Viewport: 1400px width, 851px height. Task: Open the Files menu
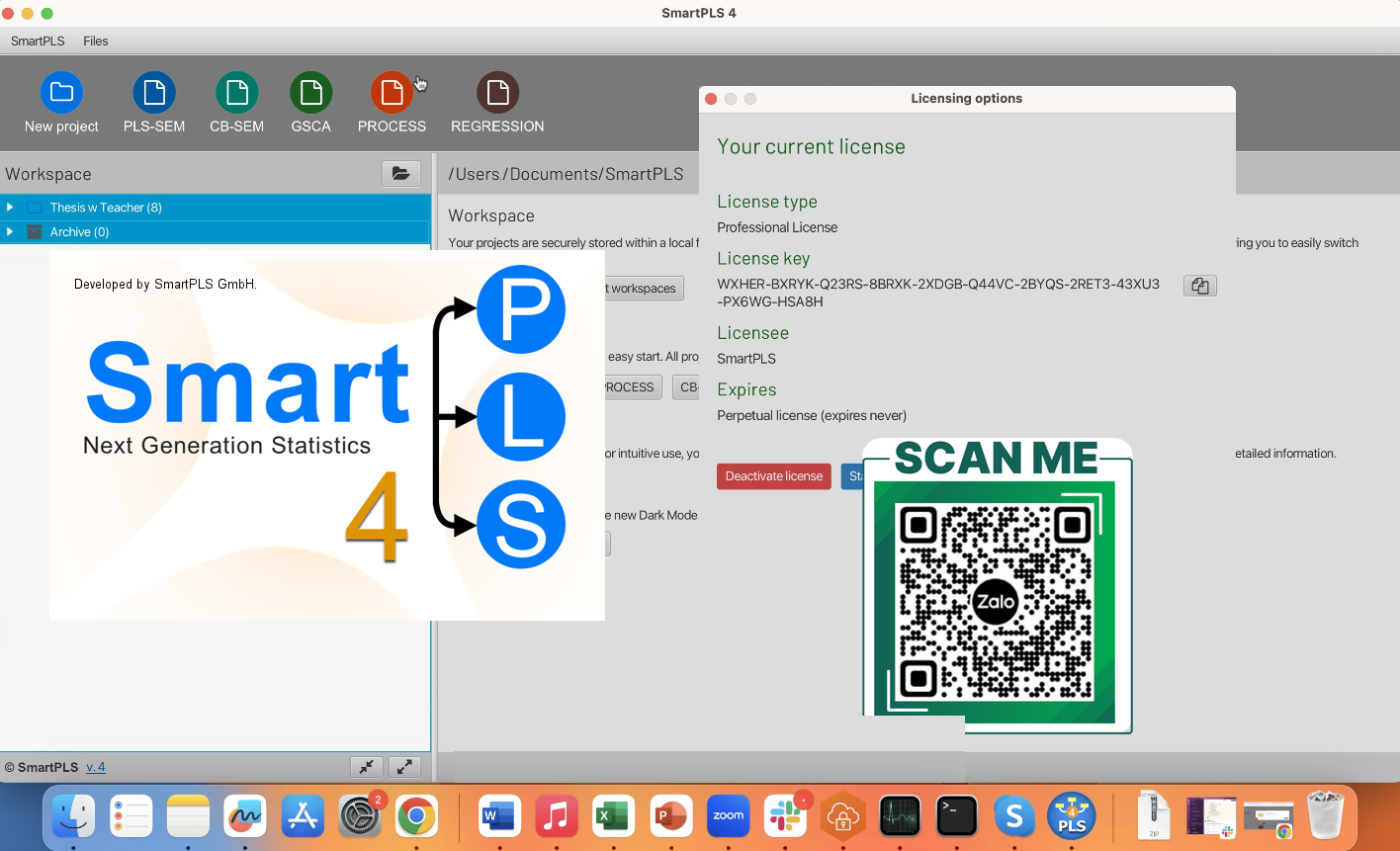pyautogui.click(x=96, y=42)
